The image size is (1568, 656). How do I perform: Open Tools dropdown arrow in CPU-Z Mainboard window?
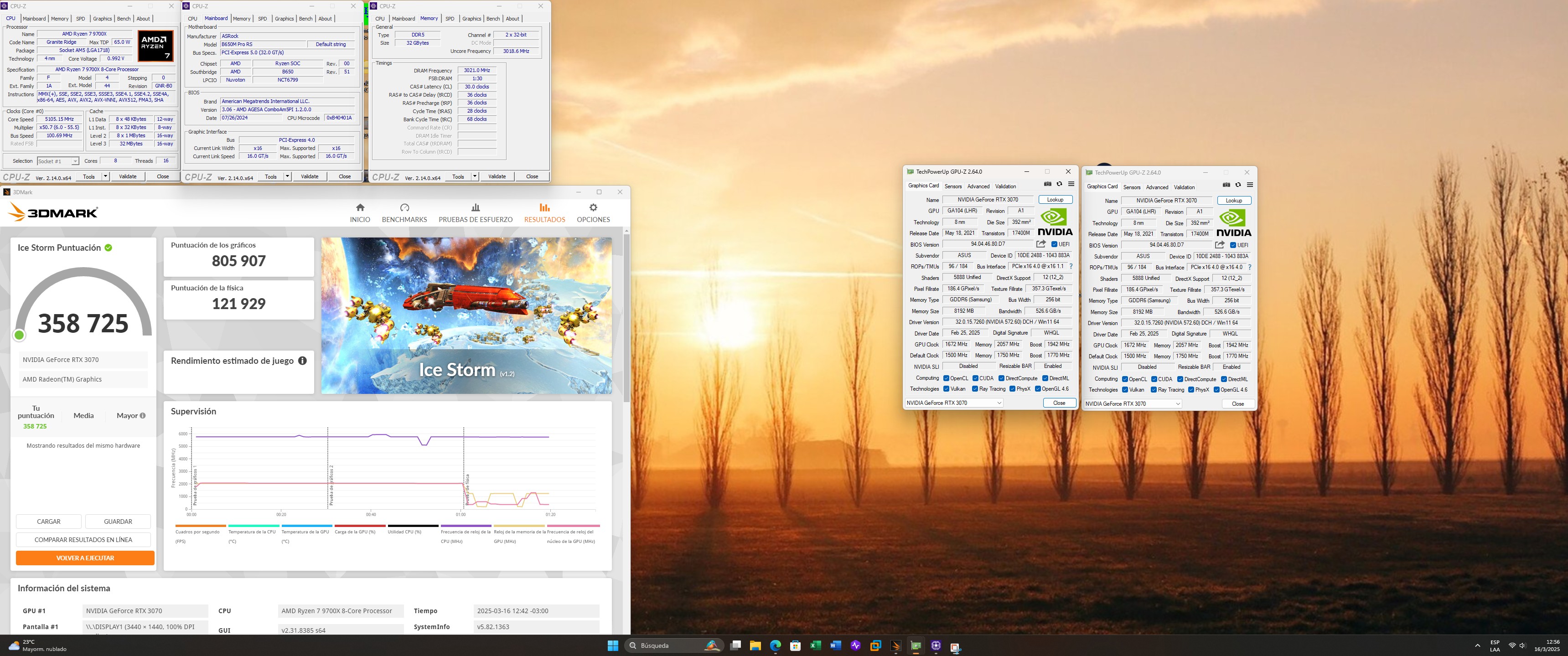click(287, 176)
